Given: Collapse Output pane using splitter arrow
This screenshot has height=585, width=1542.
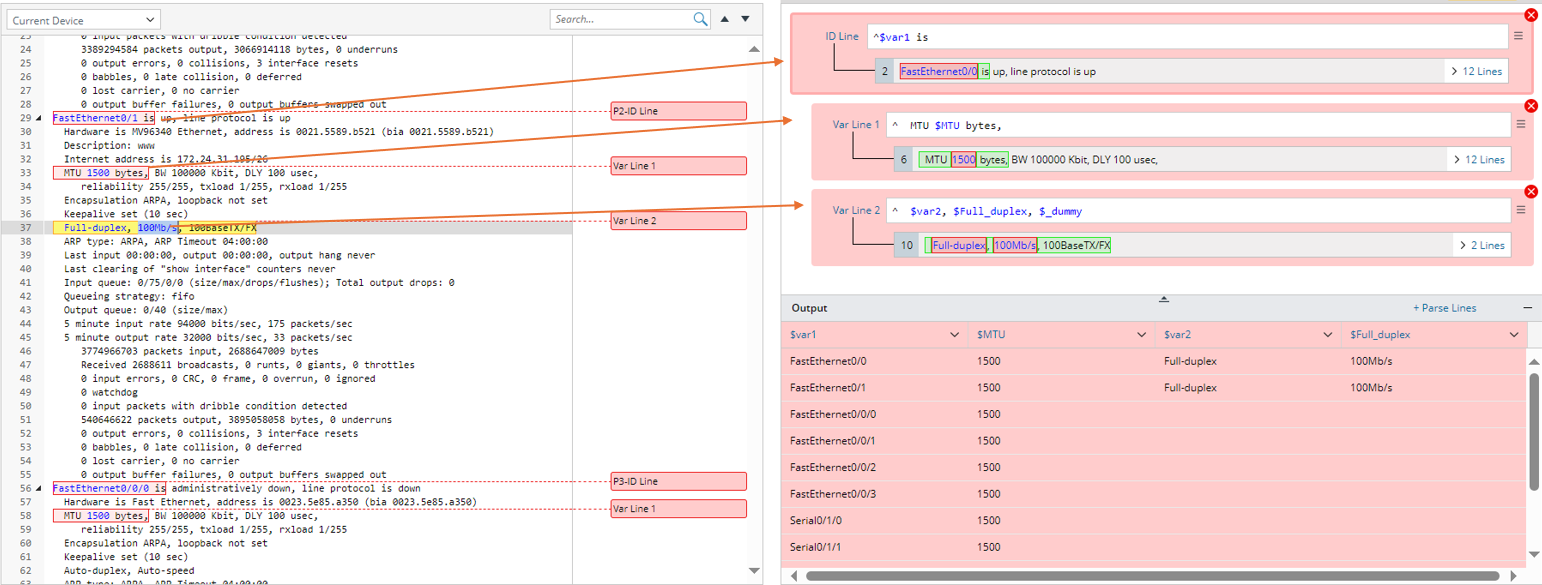Looking at the screenshot, I should [x=1163, y=299].
